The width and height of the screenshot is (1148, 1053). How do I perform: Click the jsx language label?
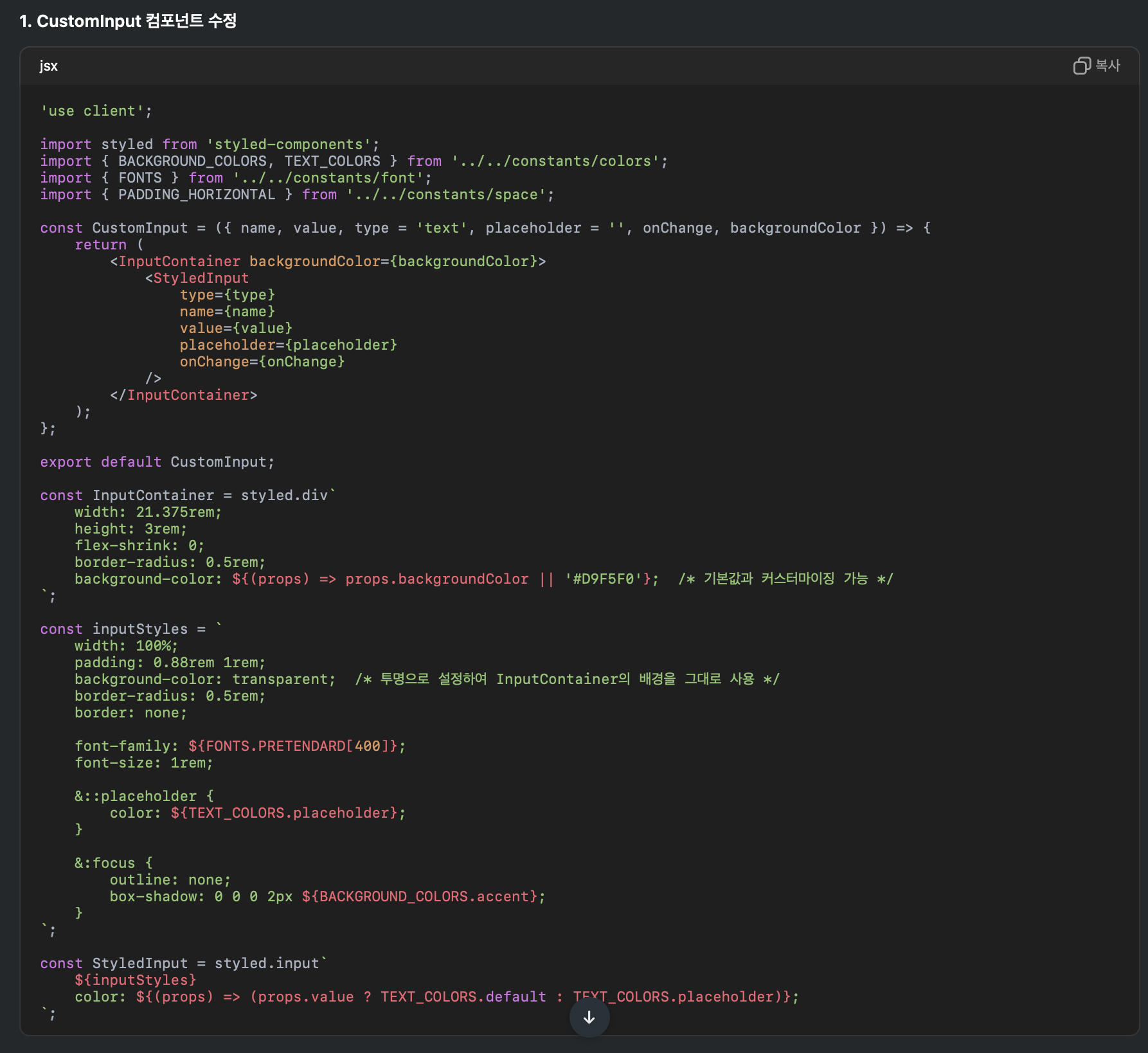click(48, 66)
